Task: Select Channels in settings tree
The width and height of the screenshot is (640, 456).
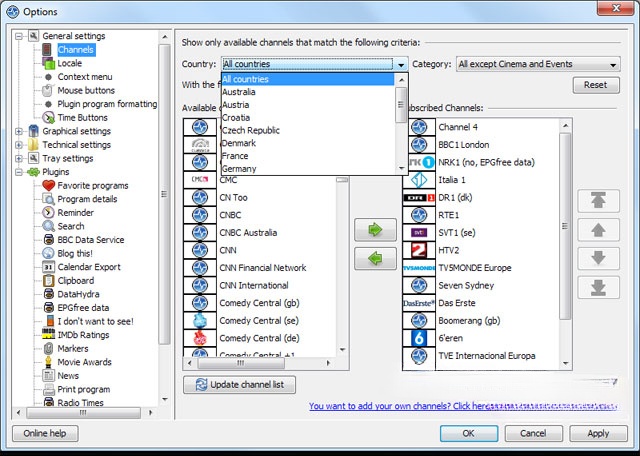Action: pyautogui.click(x=76, y=50)
